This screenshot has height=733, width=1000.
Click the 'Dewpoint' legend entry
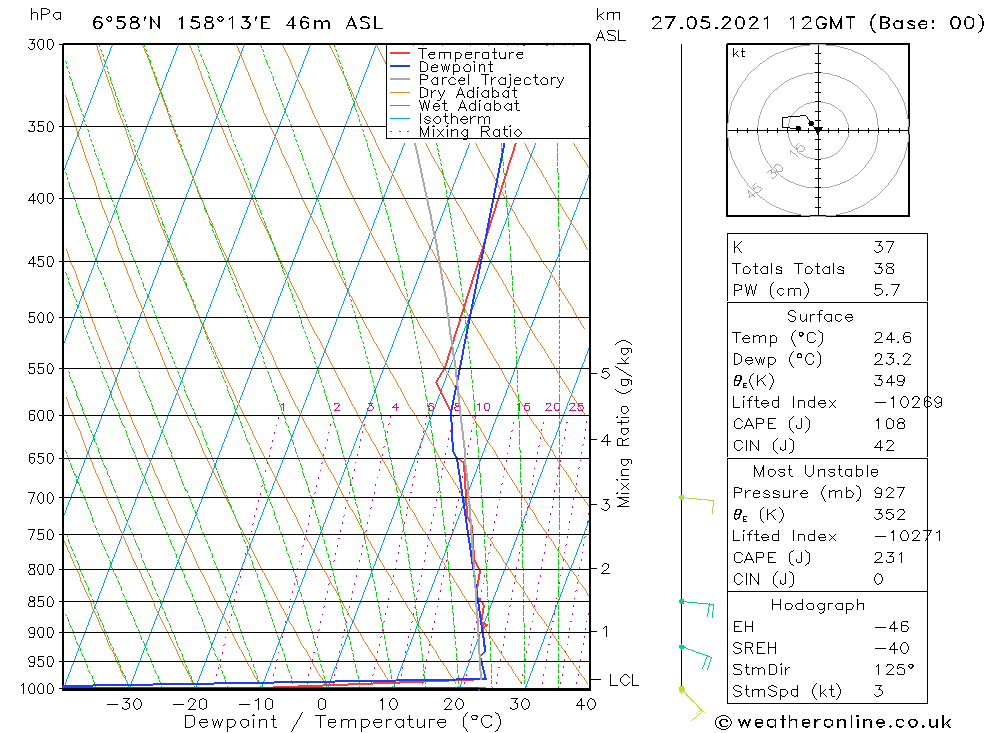456,67
